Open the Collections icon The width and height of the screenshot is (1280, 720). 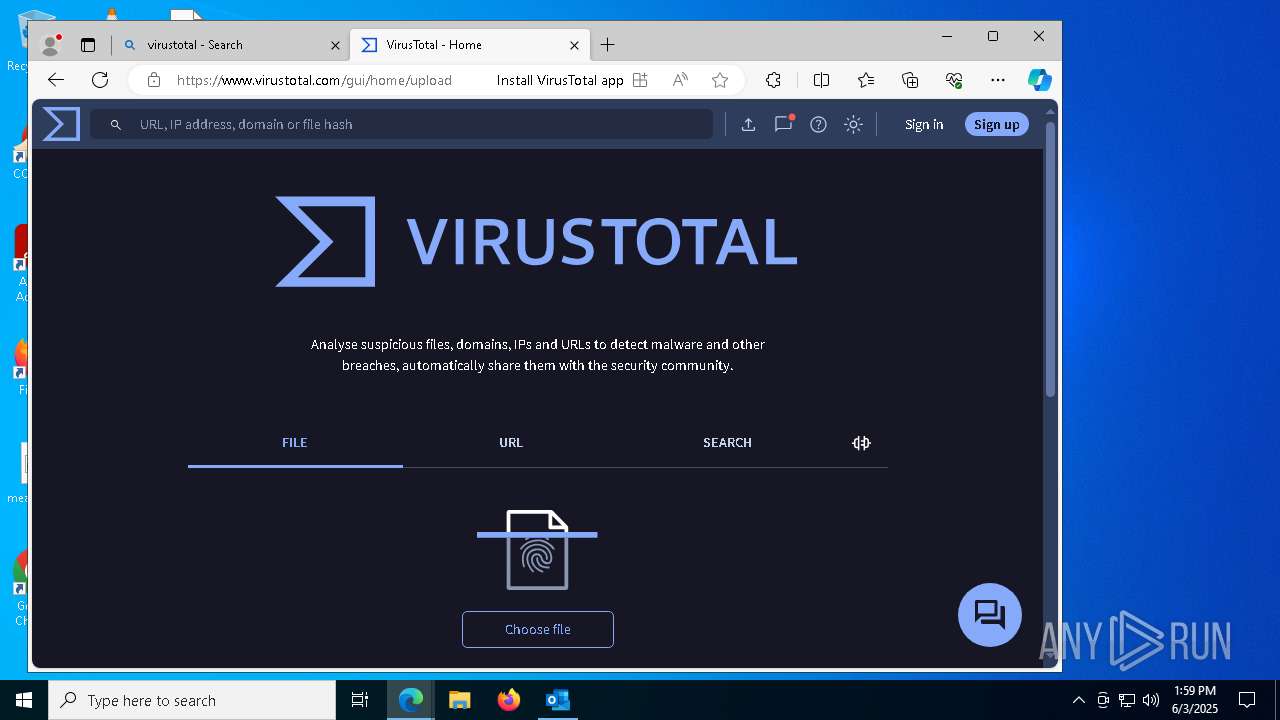[910, 80]
